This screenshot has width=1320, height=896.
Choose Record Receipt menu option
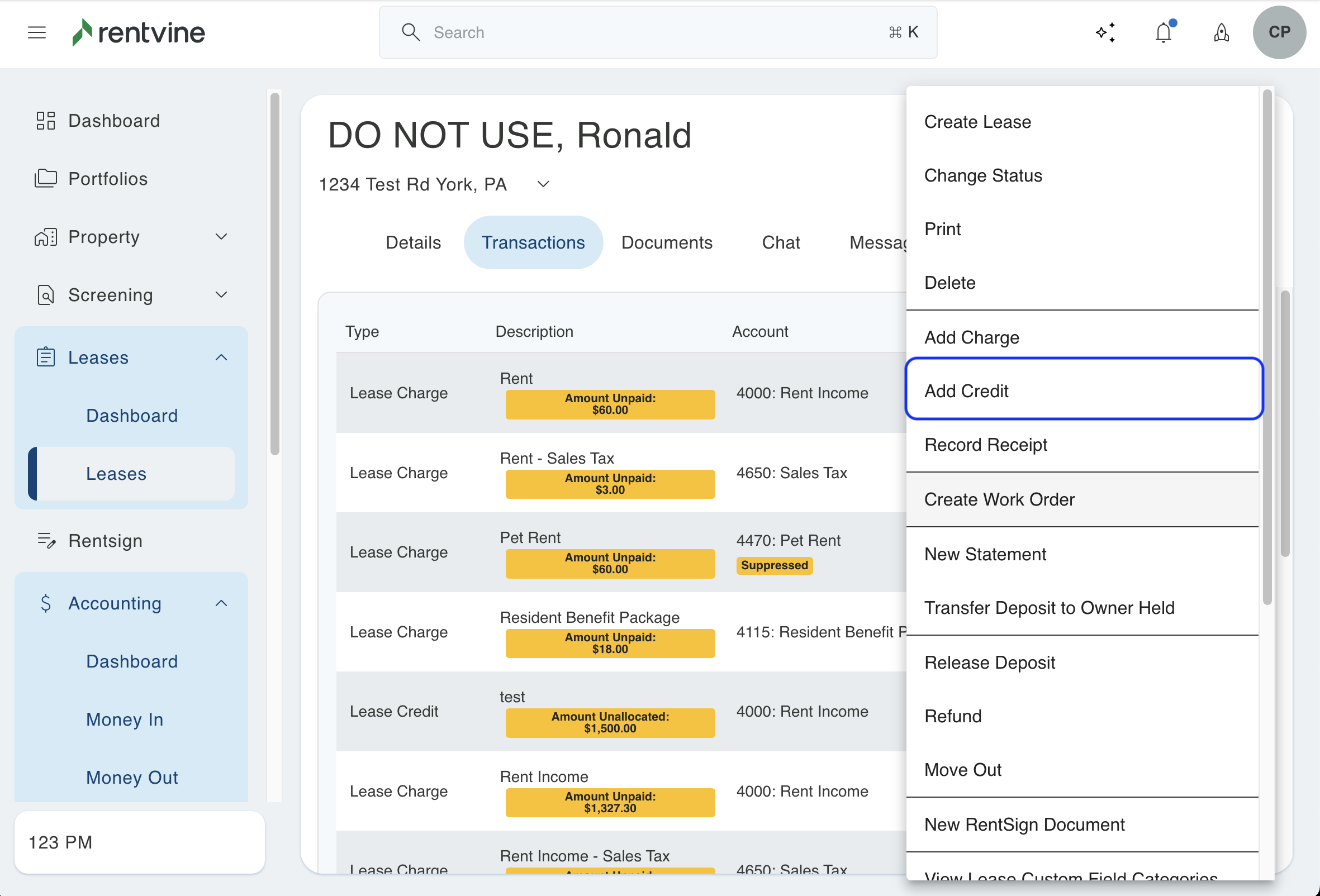pos(985,445)
